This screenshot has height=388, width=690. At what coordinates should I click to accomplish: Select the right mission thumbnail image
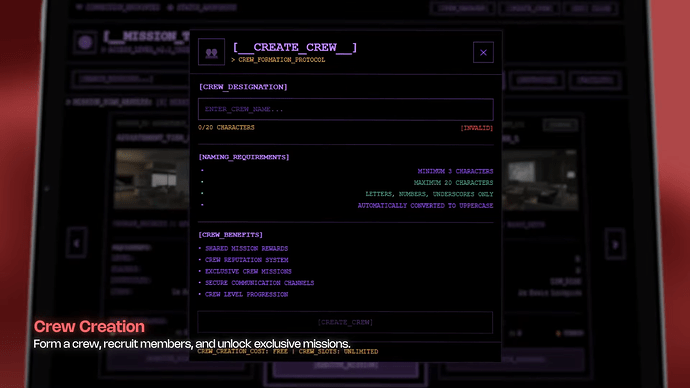540,179
